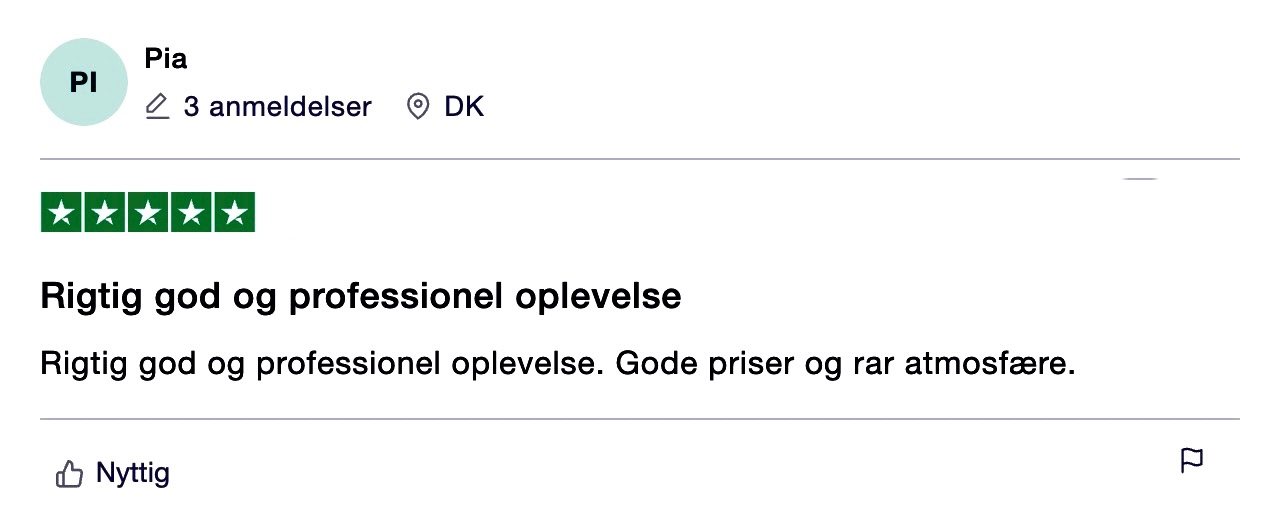Mark the review as Nyttig

(132, 473)
